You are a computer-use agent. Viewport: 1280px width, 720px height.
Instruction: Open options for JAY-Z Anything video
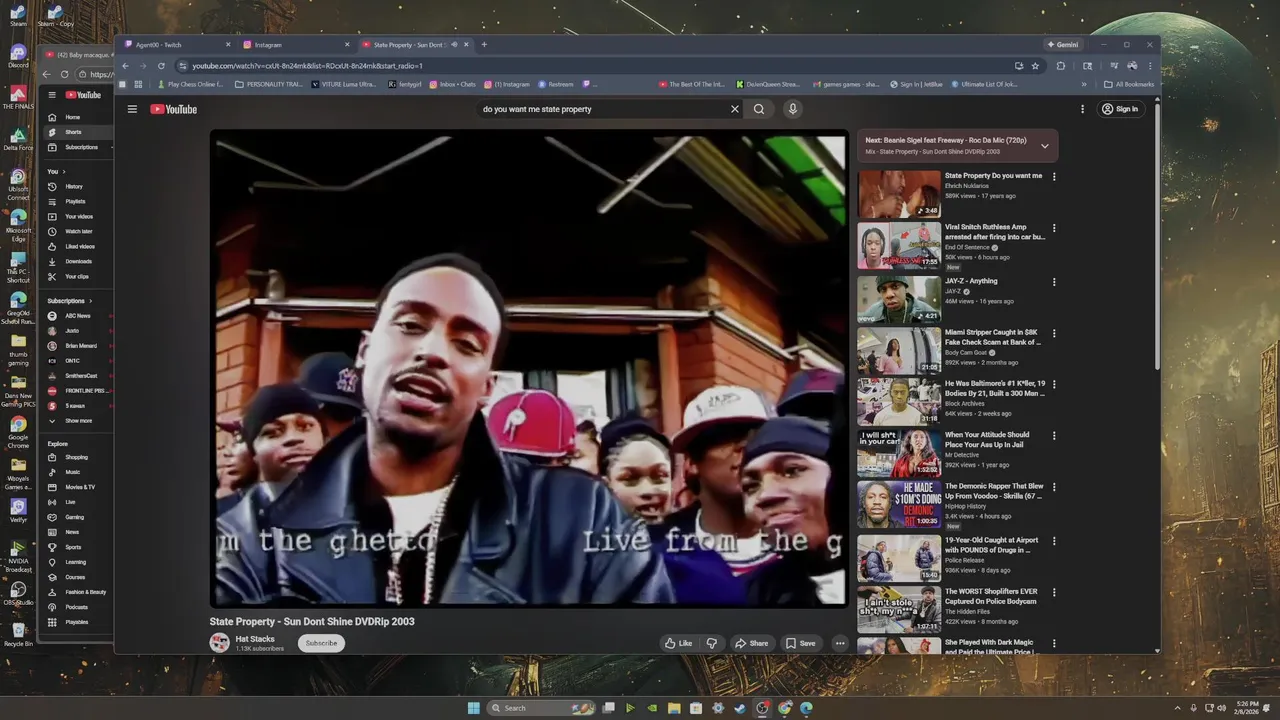(1054, 282)
